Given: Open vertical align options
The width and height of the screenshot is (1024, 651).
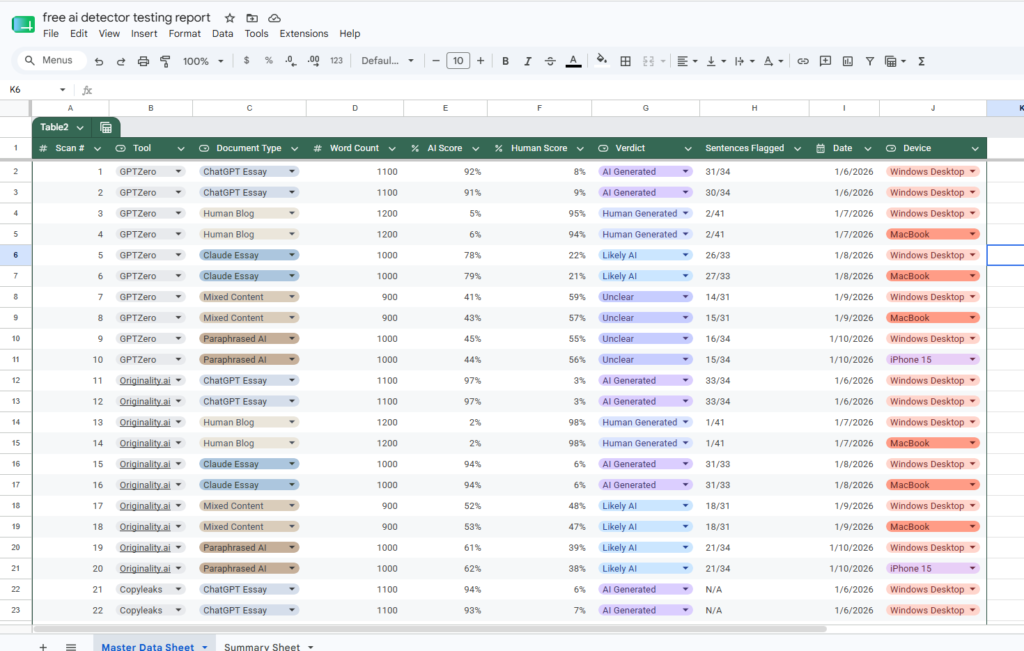Looking at the screenshot, I should [716, 61].
